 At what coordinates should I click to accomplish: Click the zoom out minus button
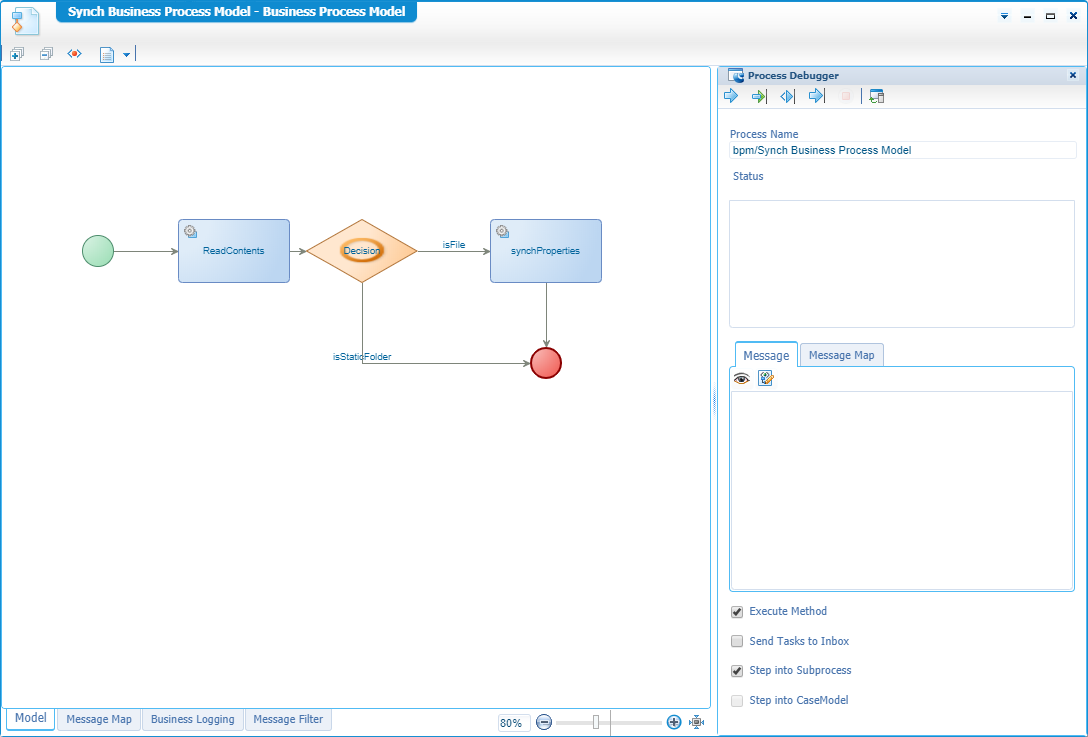click(544, 722)
